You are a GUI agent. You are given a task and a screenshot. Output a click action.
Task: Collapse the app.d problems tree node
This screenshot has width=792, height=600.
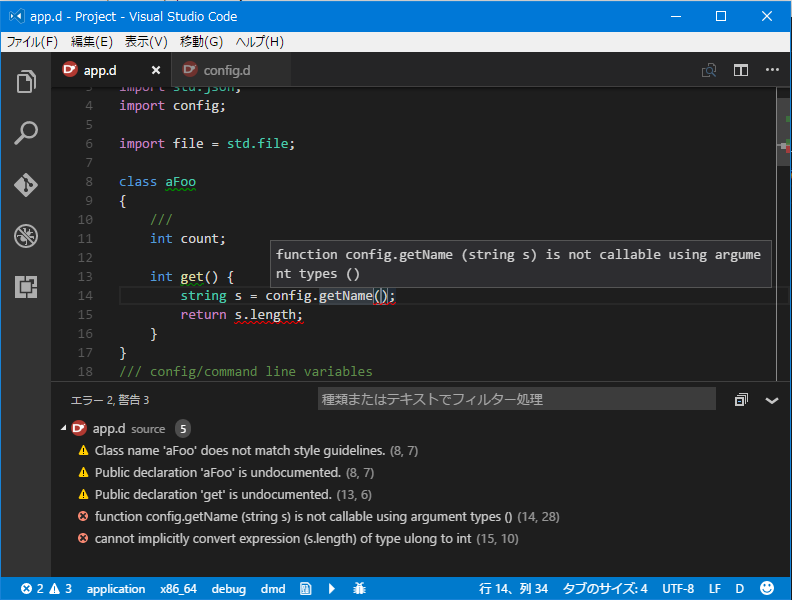click(x=64, y=428)
